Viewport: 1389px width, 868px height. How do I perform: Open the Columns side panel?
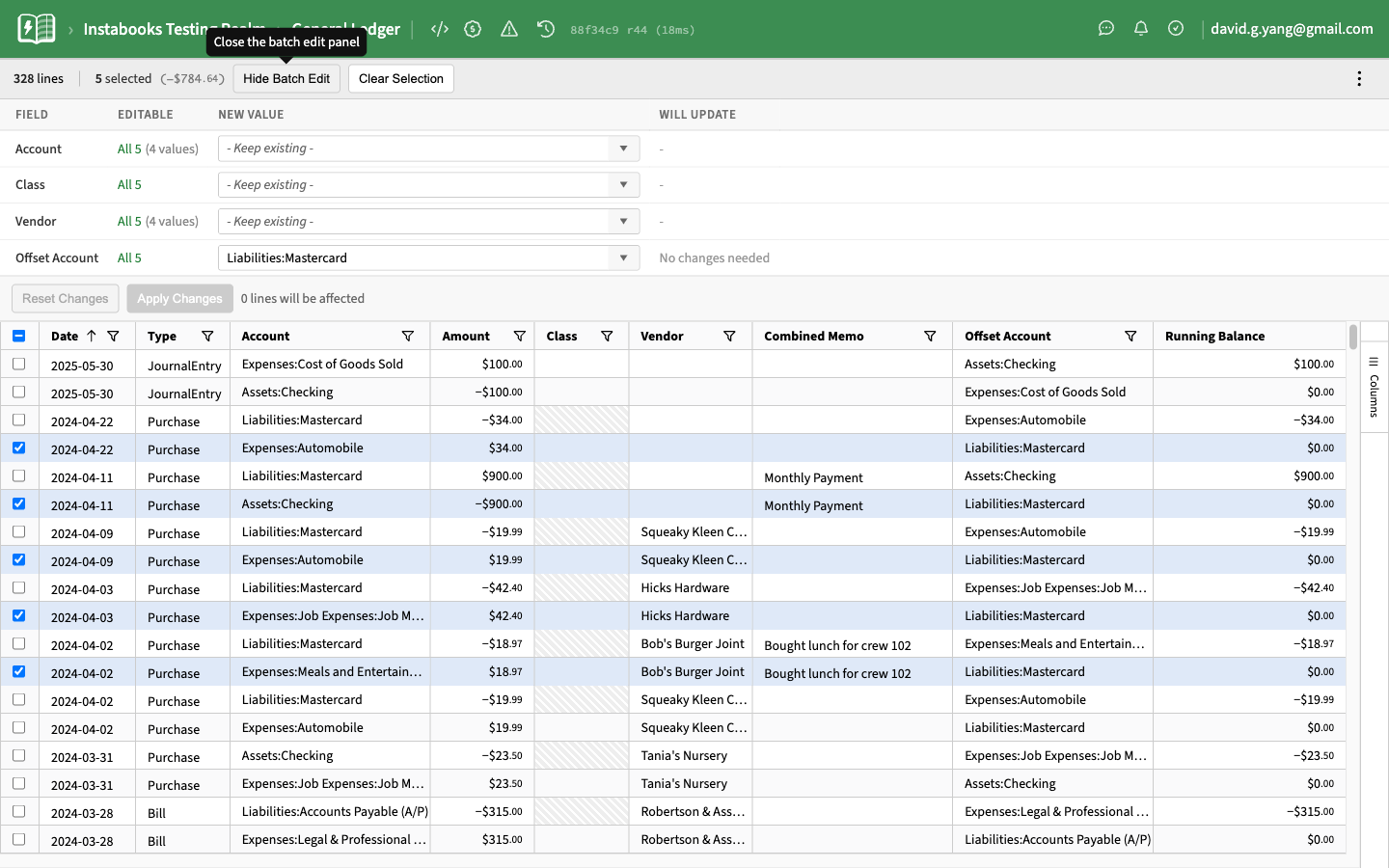tap(1374, 387)
